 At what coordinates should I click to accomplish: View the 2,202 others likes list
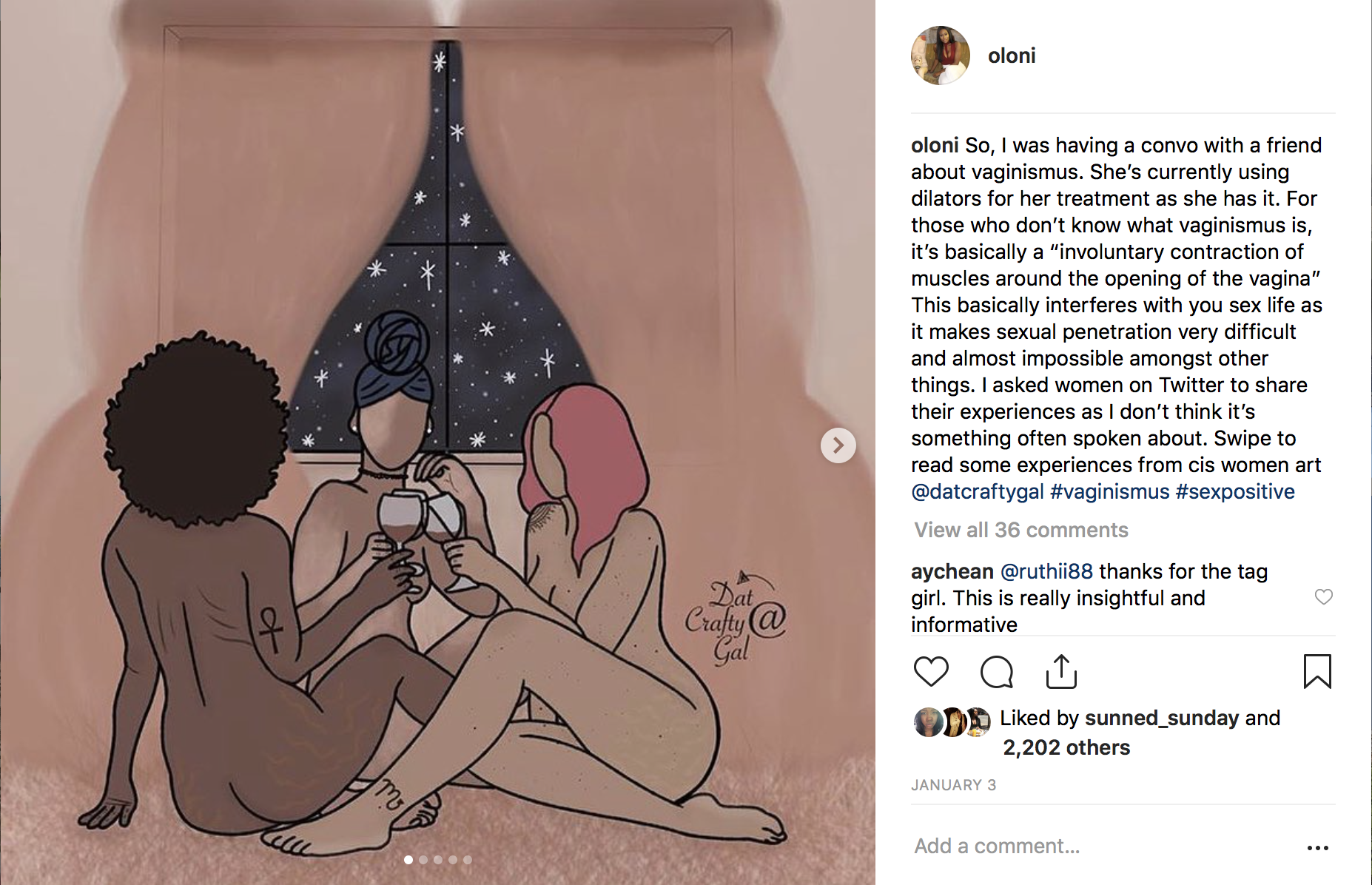[x=1066, y=747]
